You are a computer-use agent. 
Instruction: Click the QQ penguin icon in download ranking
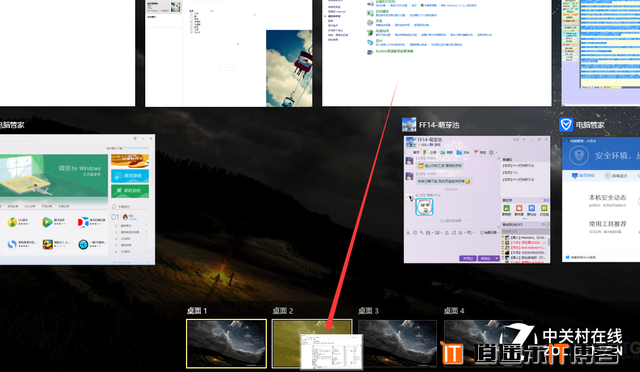tap(125, 217)
